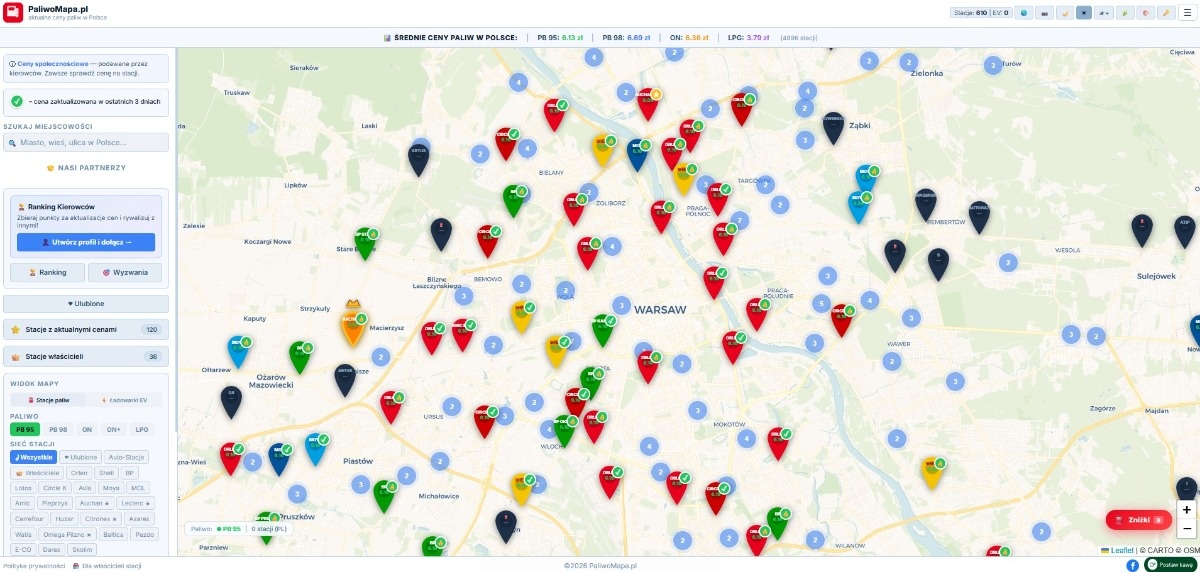Viewport: 1200px width, 572px height.
Task: Filter stations by Amic network
Action: coord(22,503)
